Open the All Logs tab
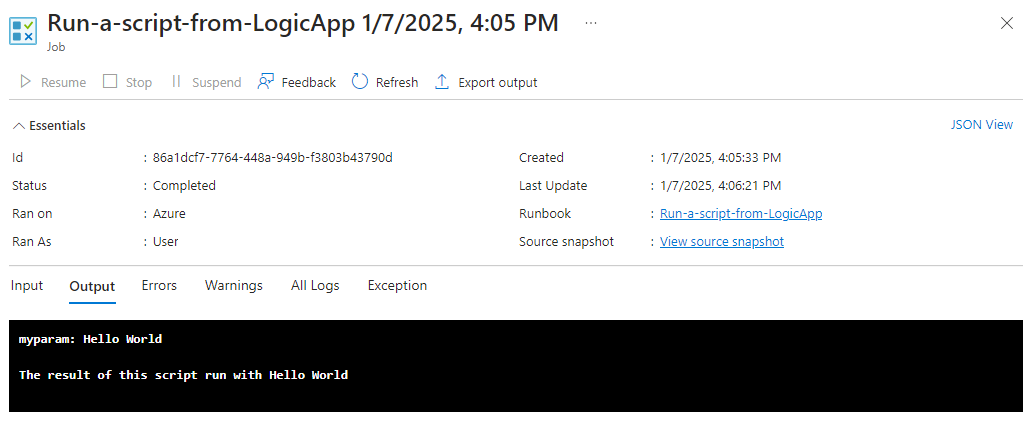 click(315, 286)
